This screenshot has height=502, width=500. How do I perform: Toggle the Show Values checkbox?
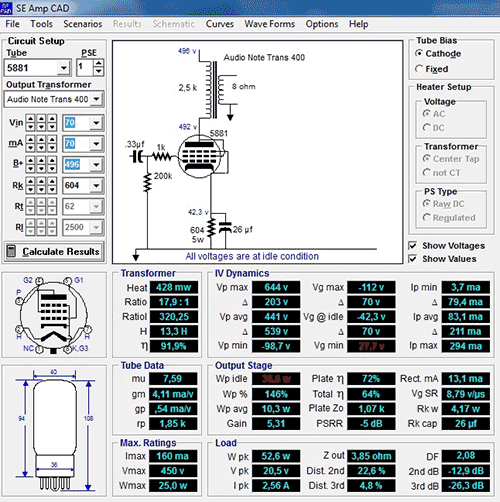(413, 259)
